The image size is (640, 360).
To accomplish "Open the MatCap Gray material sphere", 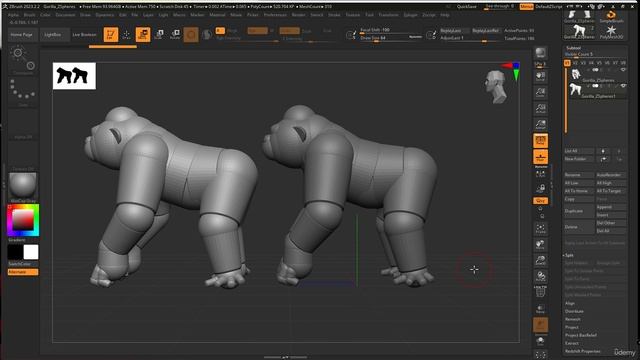I will tap(23, 186).
